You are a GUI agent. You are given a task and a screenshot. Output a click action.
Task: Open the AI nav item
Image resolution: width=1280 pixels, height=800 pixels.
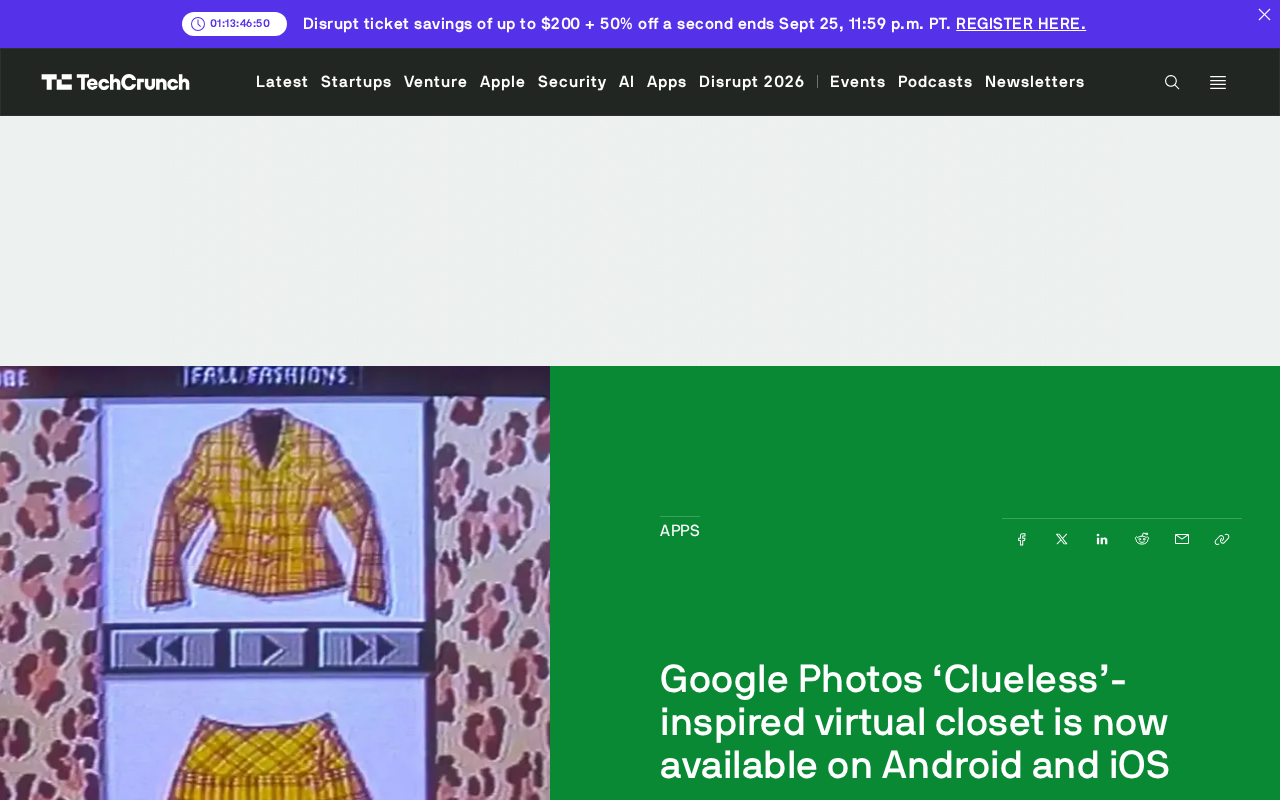coord(627,82)
